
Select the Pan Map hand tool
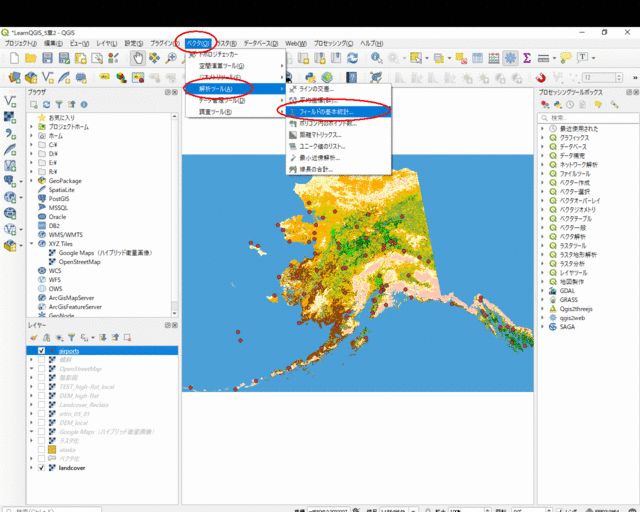click(x=138, y=58)
